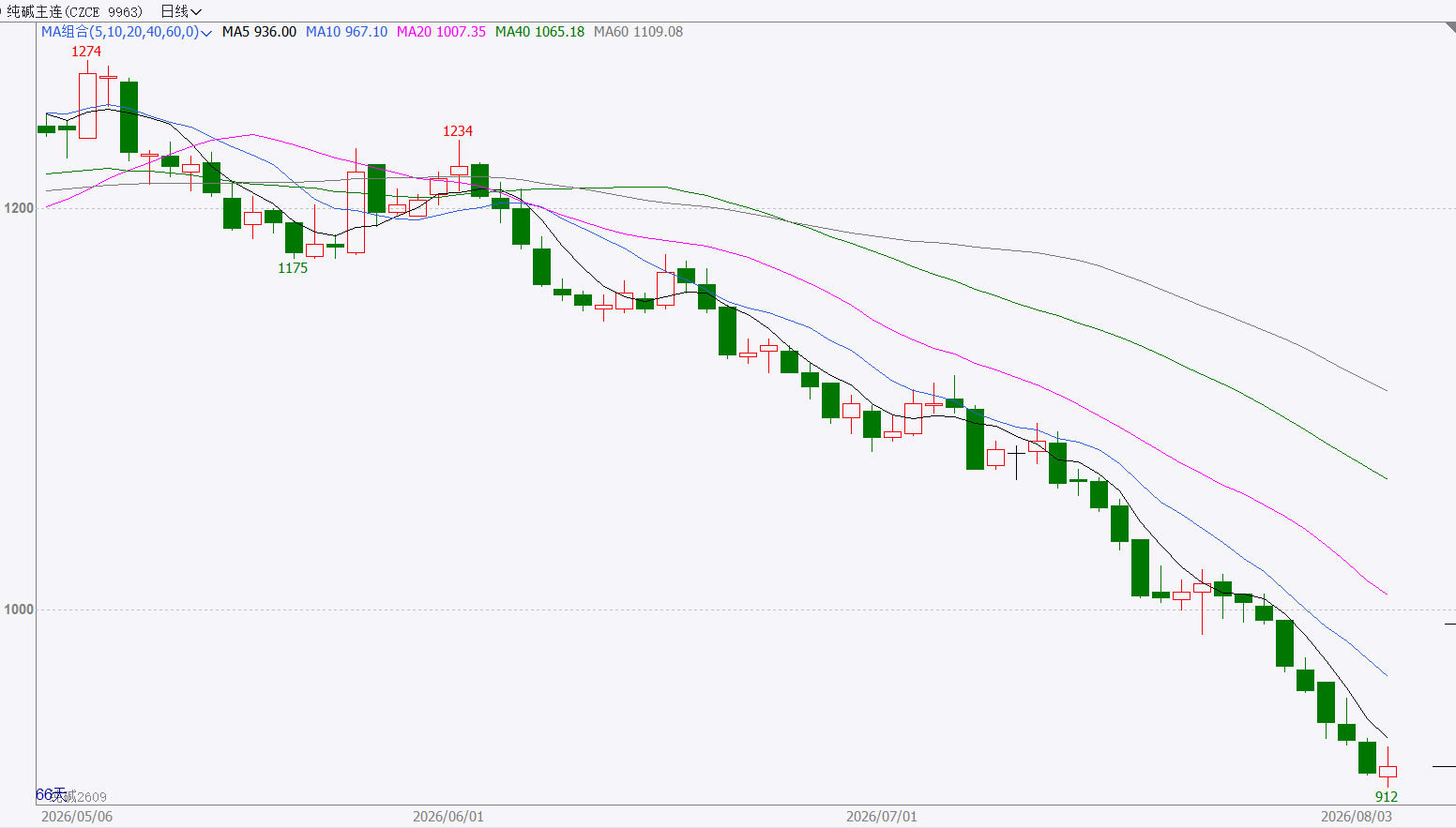Click the 1175 low price label
This screenshot has width=1456, height=828.
(293, 268)
